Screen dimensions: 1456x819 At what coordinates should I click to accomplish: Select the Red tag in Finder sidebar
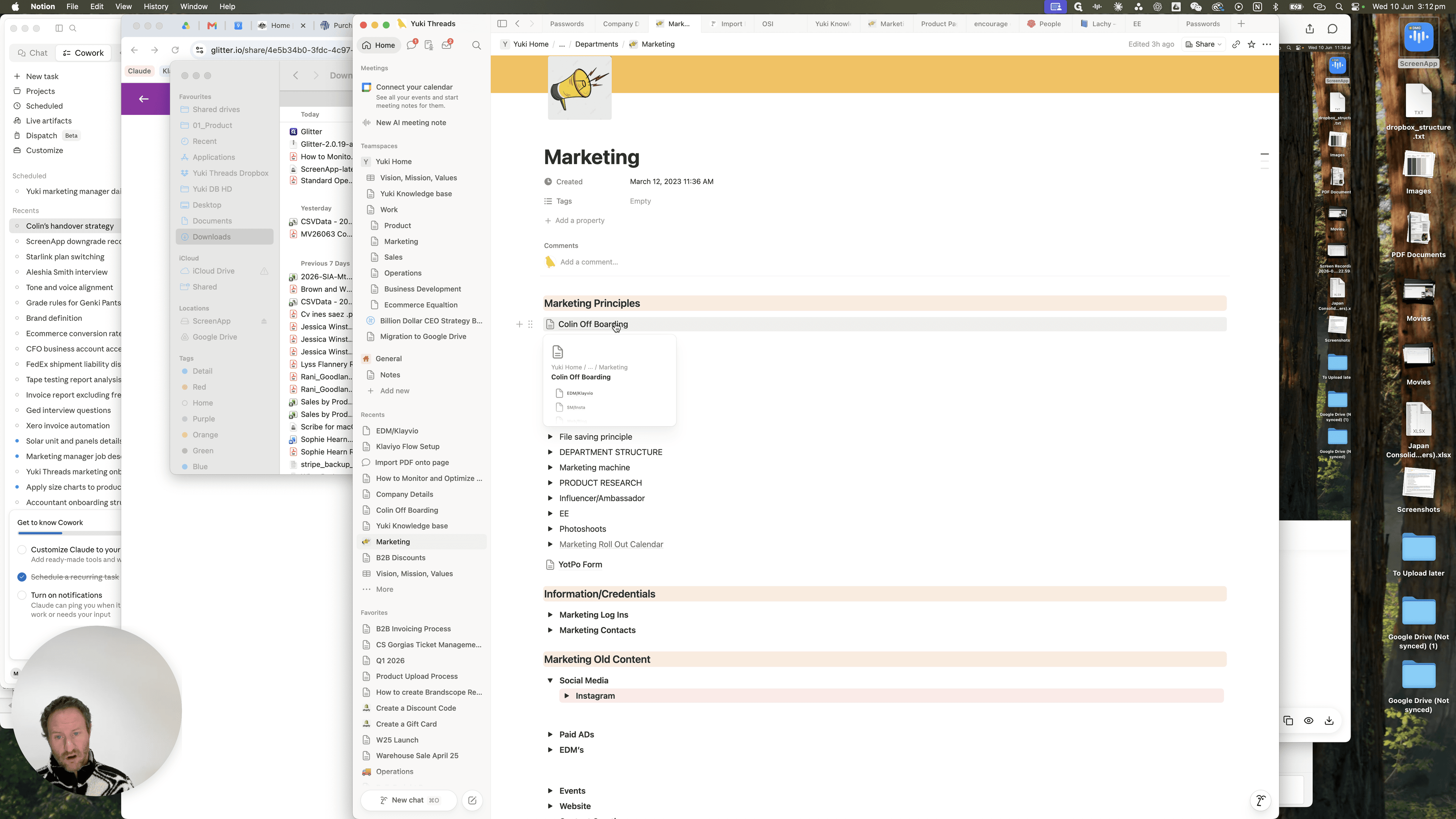coord(199,387)
